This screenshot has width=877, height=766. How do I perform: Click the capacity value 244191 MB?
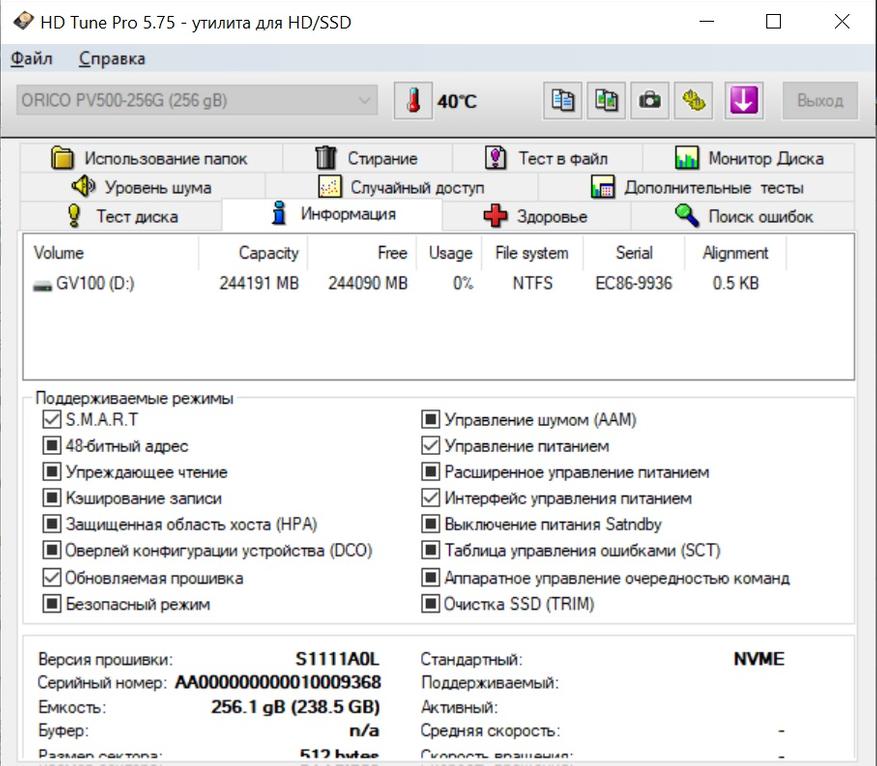tap(259, 283)
